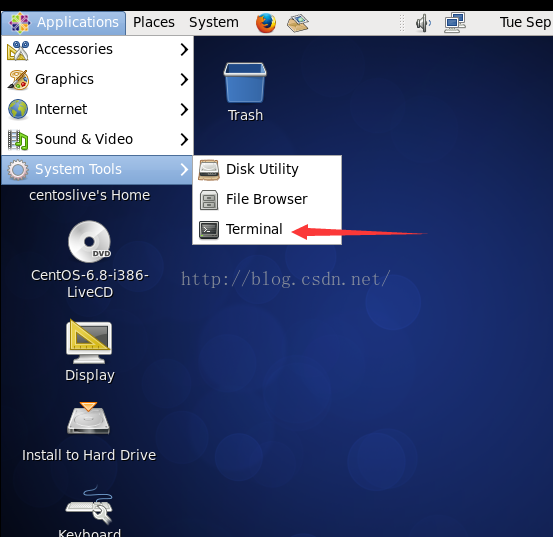Click the File Browser cabinet icon
553x537 pixels.
pyautogui.click(x=209, y=200)
